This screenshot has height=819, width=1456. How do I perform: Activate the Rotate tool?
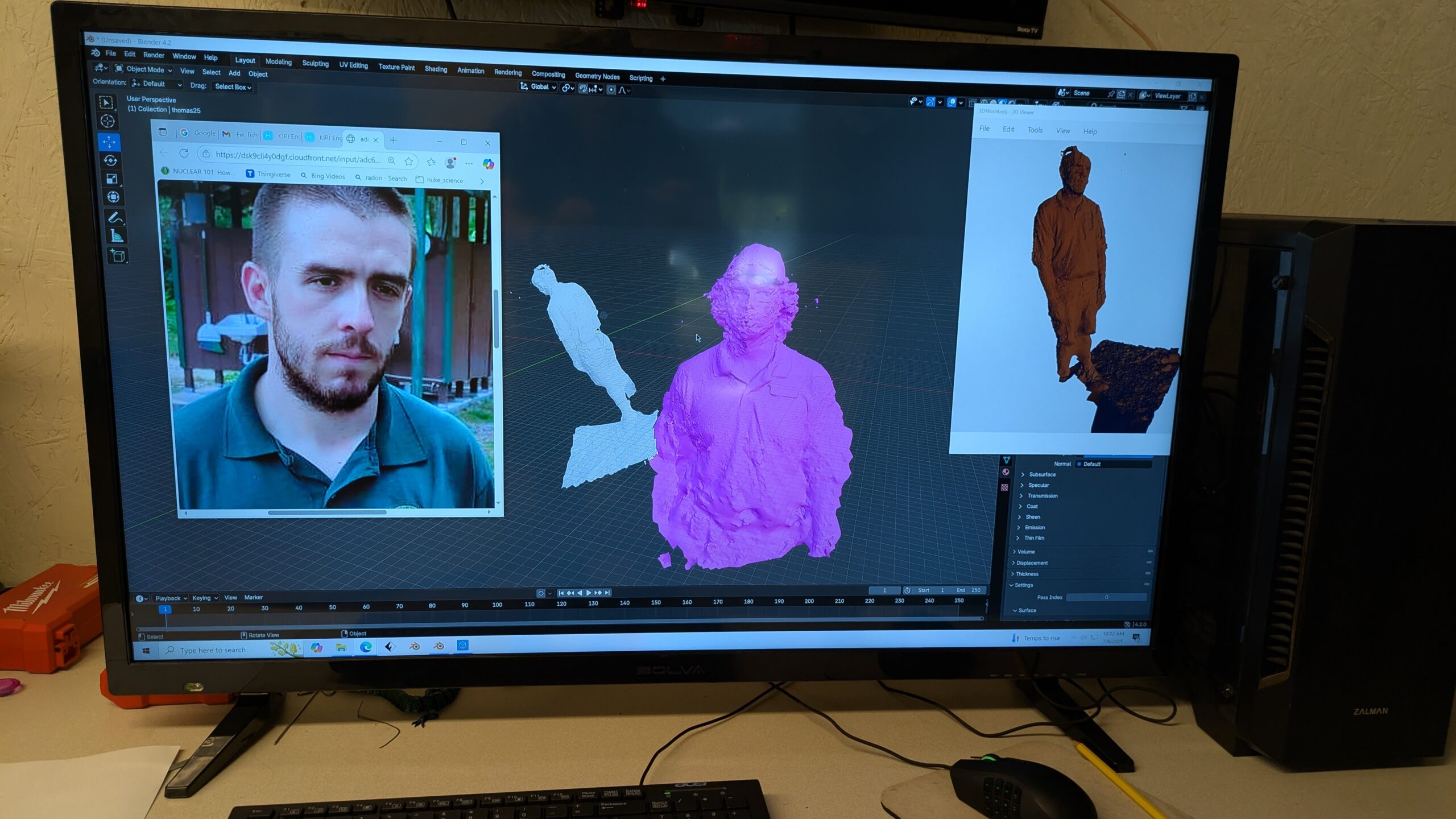click(x=110, y=160)
